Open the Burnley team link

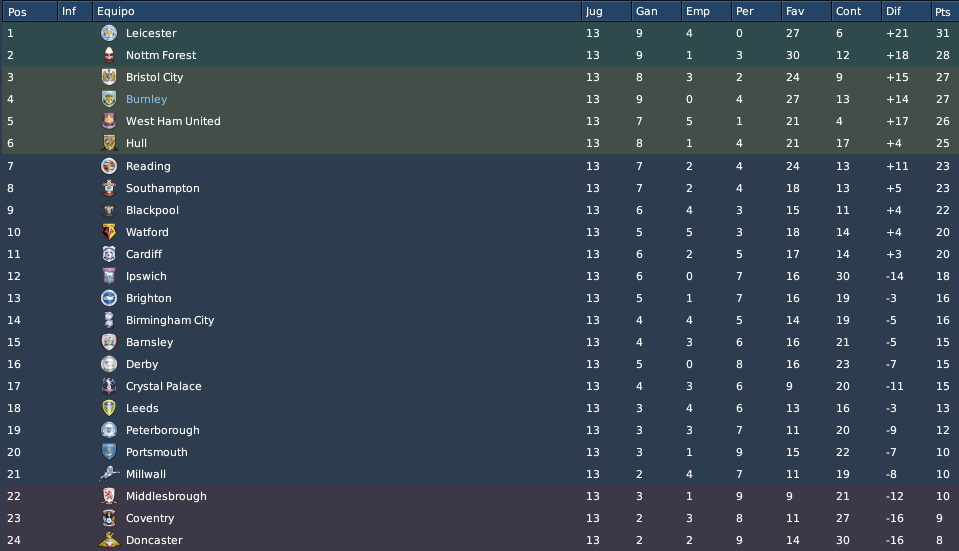(x=146, y=99)
